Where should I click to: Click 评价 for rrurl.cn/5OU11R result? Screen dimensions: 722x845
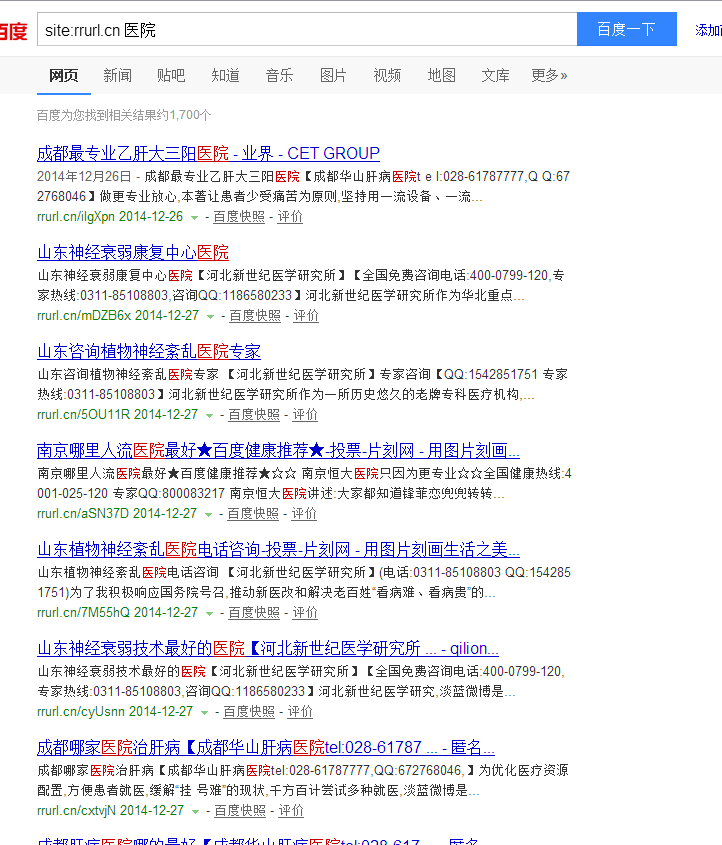point(306,415)
